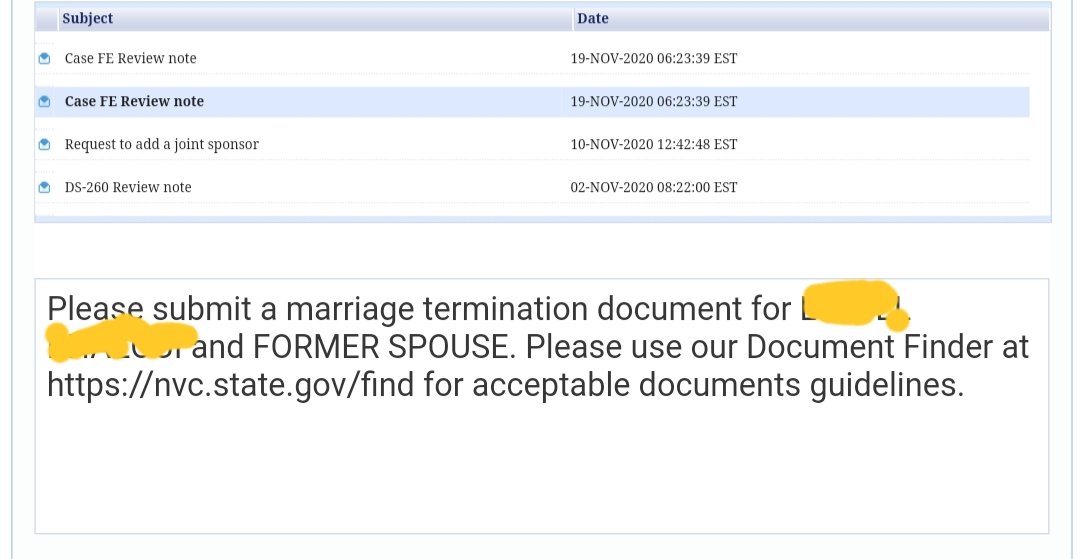Click the words FORMER SPOUSE in the message
Image resolution: width=1080 pixels, height=559 pixels.
[383, 346]
